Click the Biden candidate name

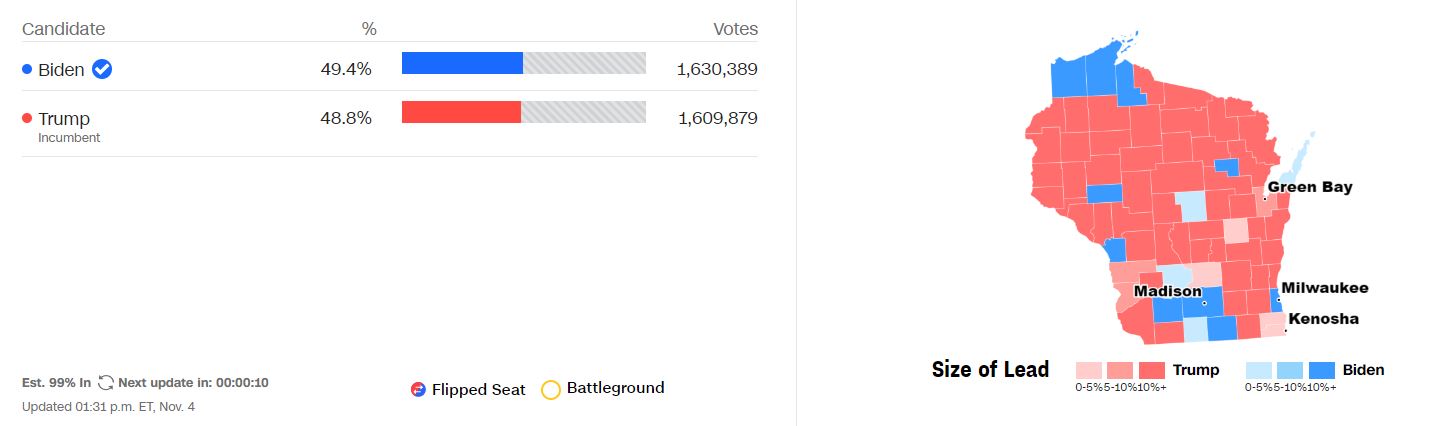(61, 70)
